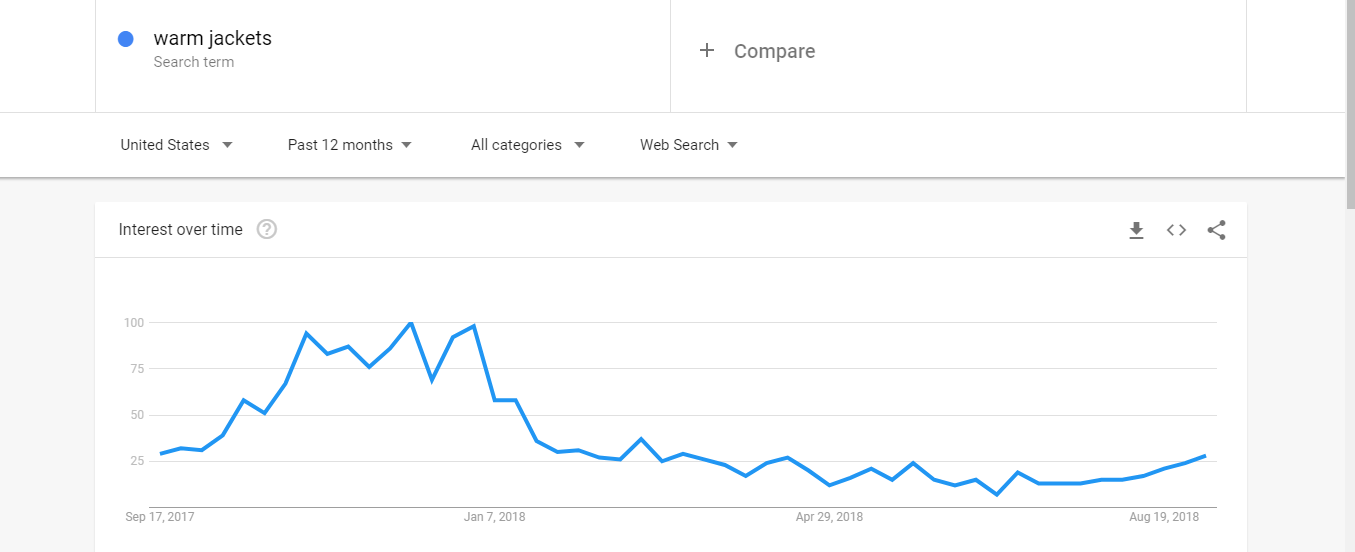Download the Interest over time data
The width and height of the screenshot is (1355, 552).
coord(1136,231)
